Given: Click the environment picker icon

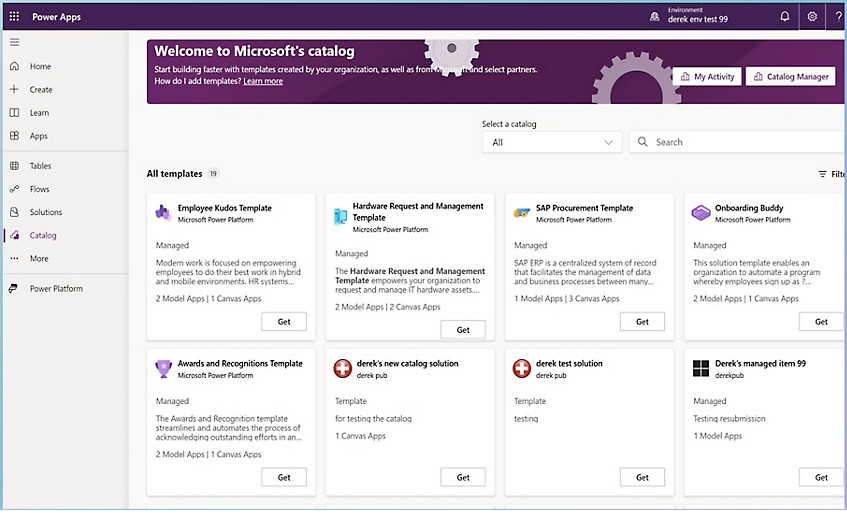Looking at the screenshot, I should (x=654, y=17).
